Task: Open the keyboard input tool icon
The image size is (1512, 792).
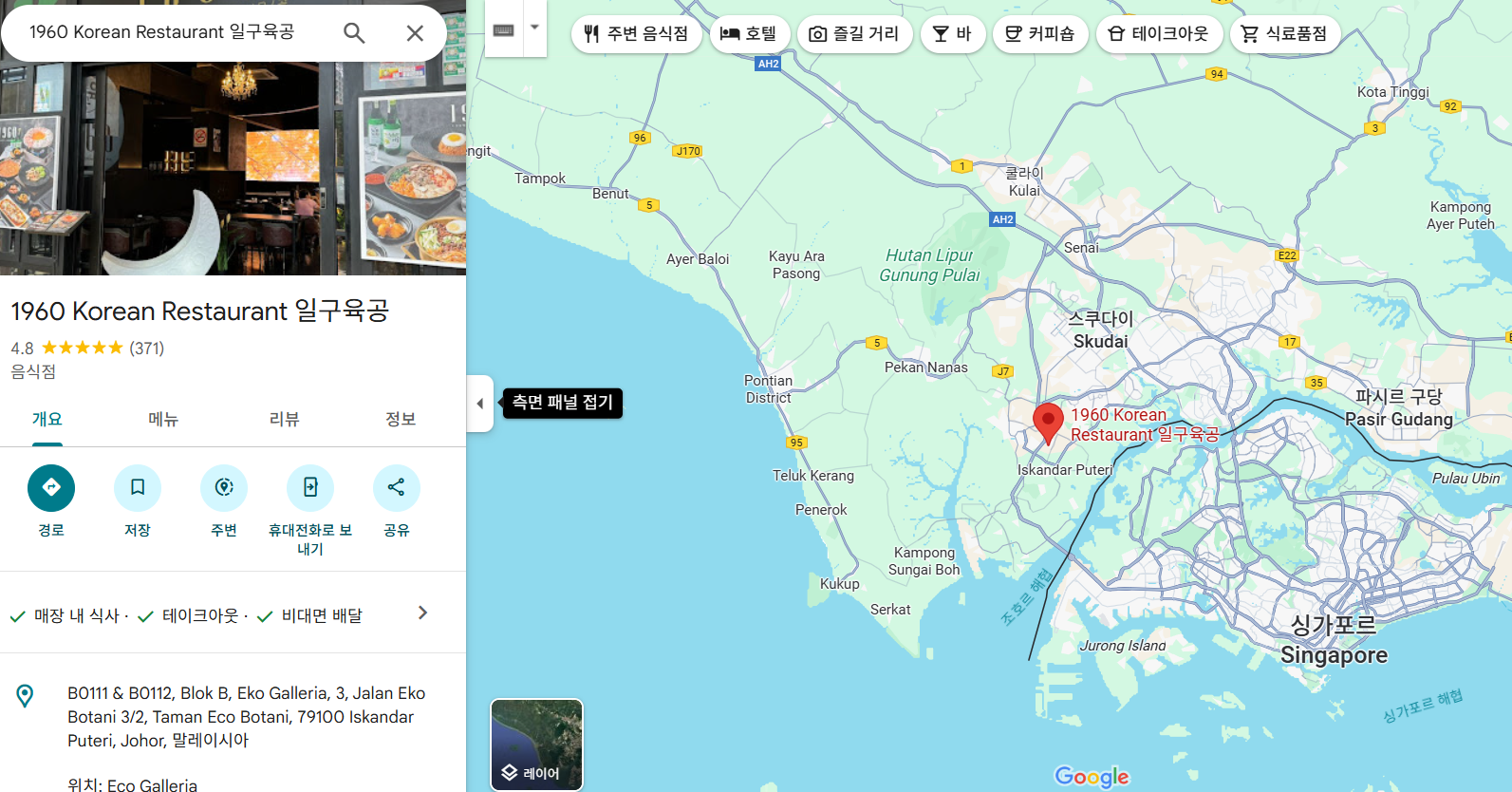Action: (x=504, y=30)
